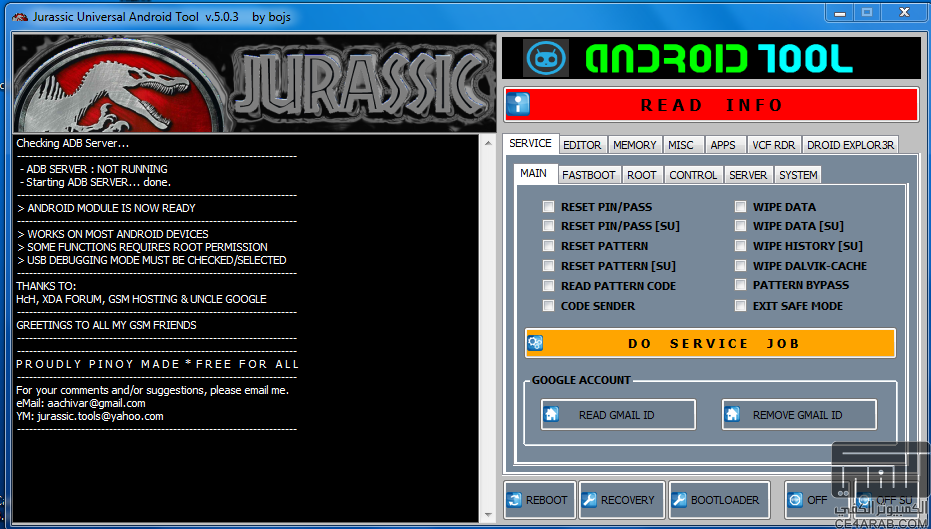Switch to the DROID EXPLOR3R tab
Screen dimensions: 931x529
(850, 145)
